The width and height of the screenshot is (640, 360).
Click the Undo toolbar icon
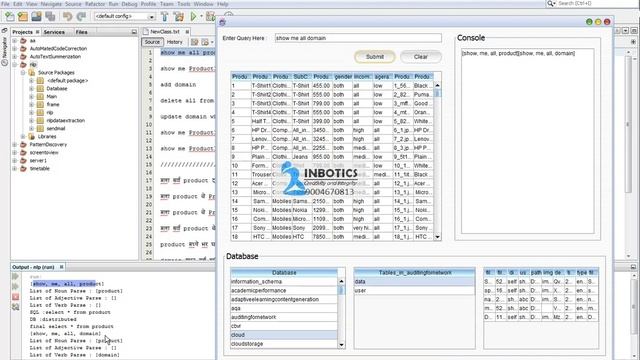point(67,16)
